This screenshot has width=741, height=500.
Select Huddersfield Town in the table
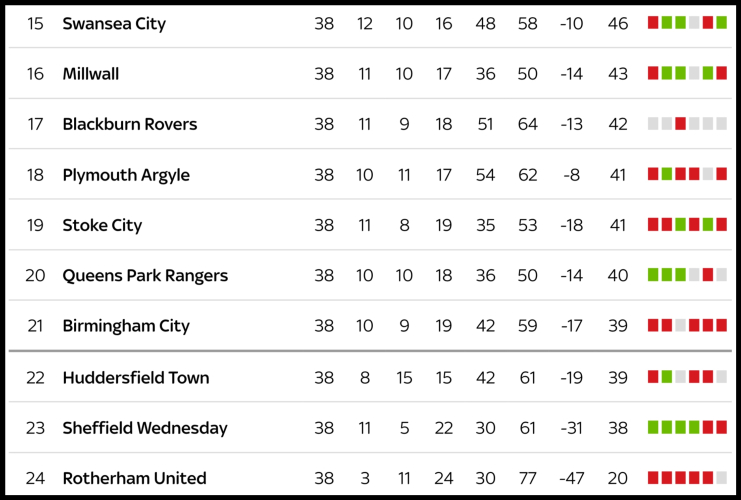(x=136, y=378)
